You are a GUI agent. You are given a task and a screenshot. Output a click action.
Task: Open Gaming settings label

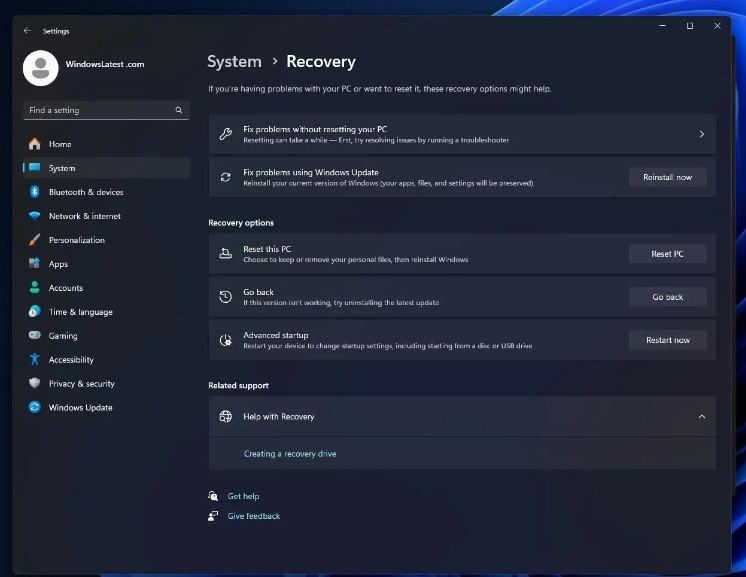click(63, 336)
